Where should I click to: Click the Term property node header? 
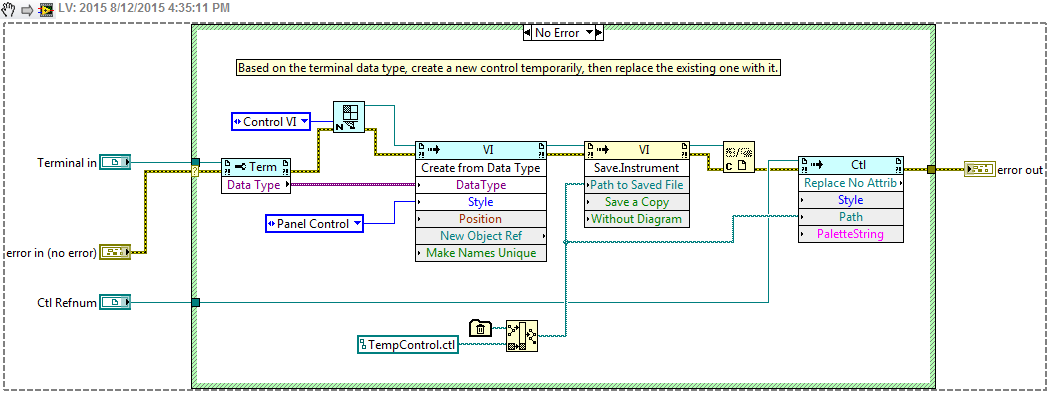[256, 167]
